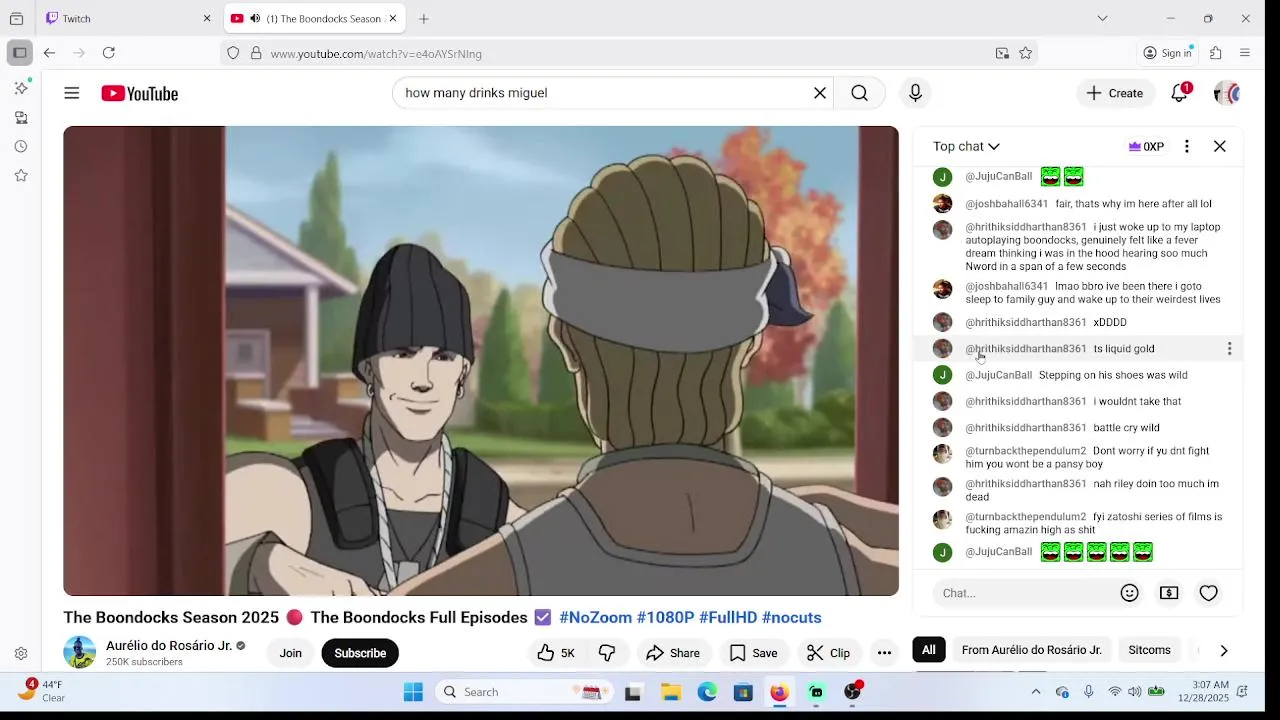Open the video player frame
Screen dimensions: 1280x720
(x=481, y=361)
